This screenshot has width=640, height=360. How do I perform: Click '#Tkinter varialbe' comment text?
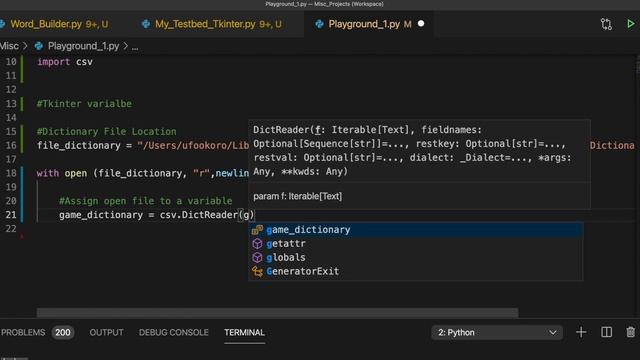84,104
